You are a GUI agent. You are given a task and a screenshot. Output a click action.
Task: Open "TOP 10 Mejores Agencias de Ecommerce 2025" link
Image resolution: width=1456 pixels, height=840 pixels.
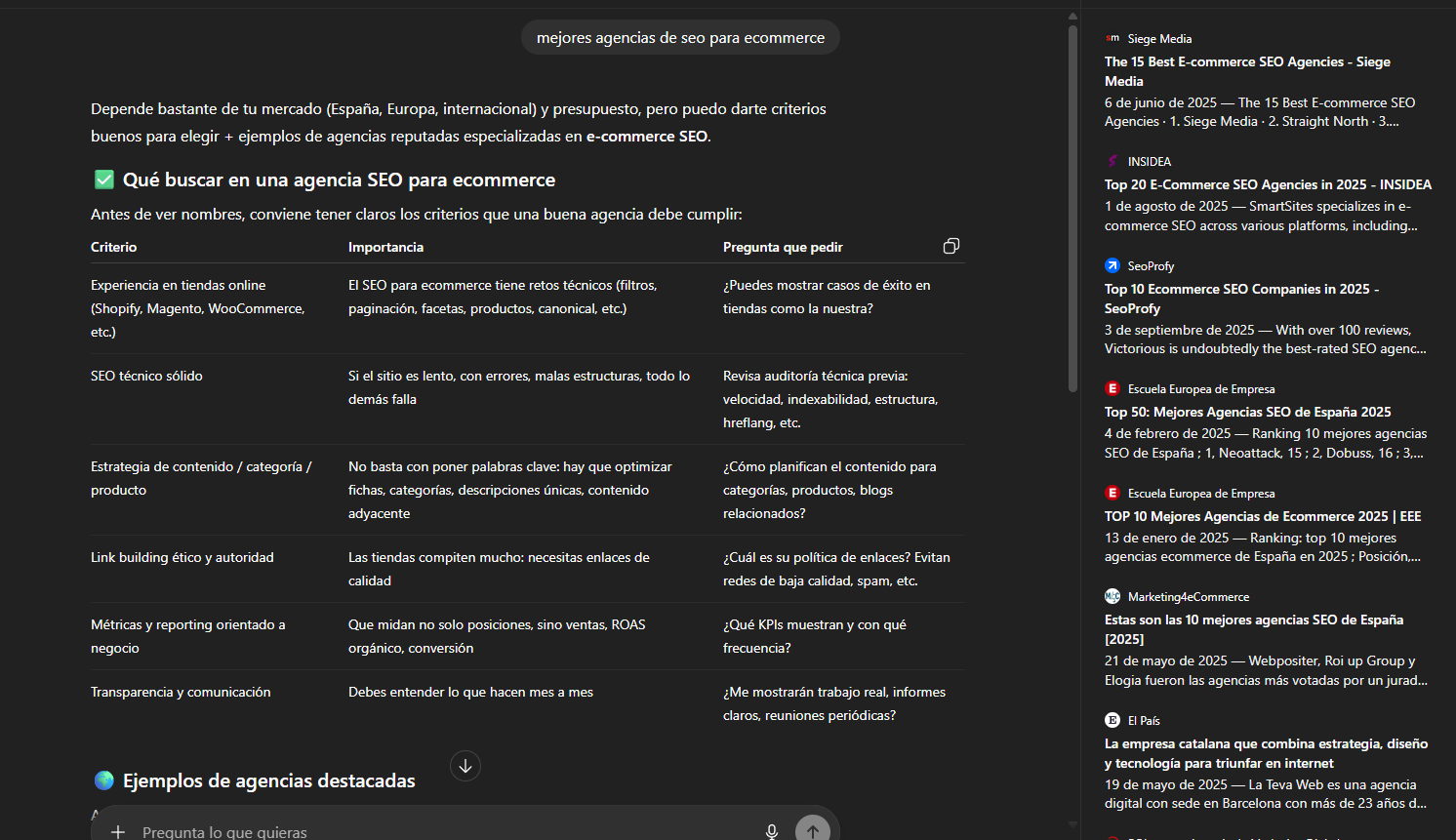click(1262, 516)
